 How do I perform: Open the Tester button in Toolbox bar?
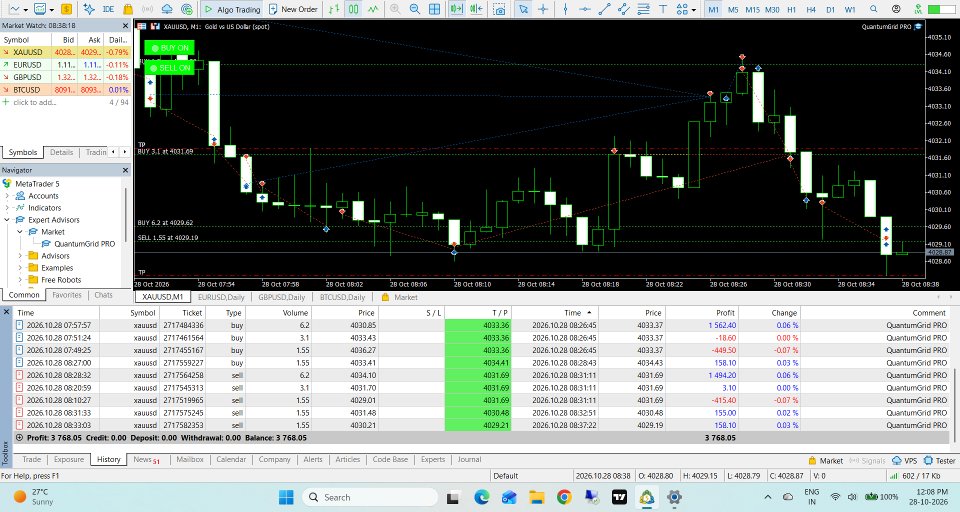(x=940, y=461)
